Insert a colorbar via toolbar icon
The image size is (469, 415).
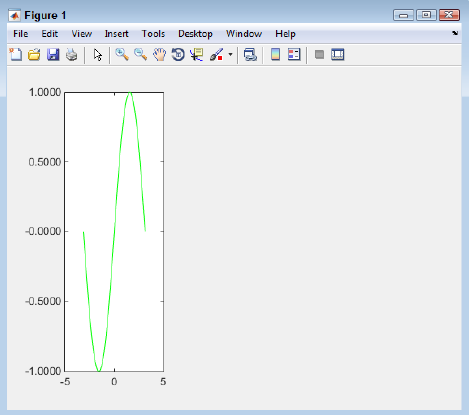coord(275,54)
